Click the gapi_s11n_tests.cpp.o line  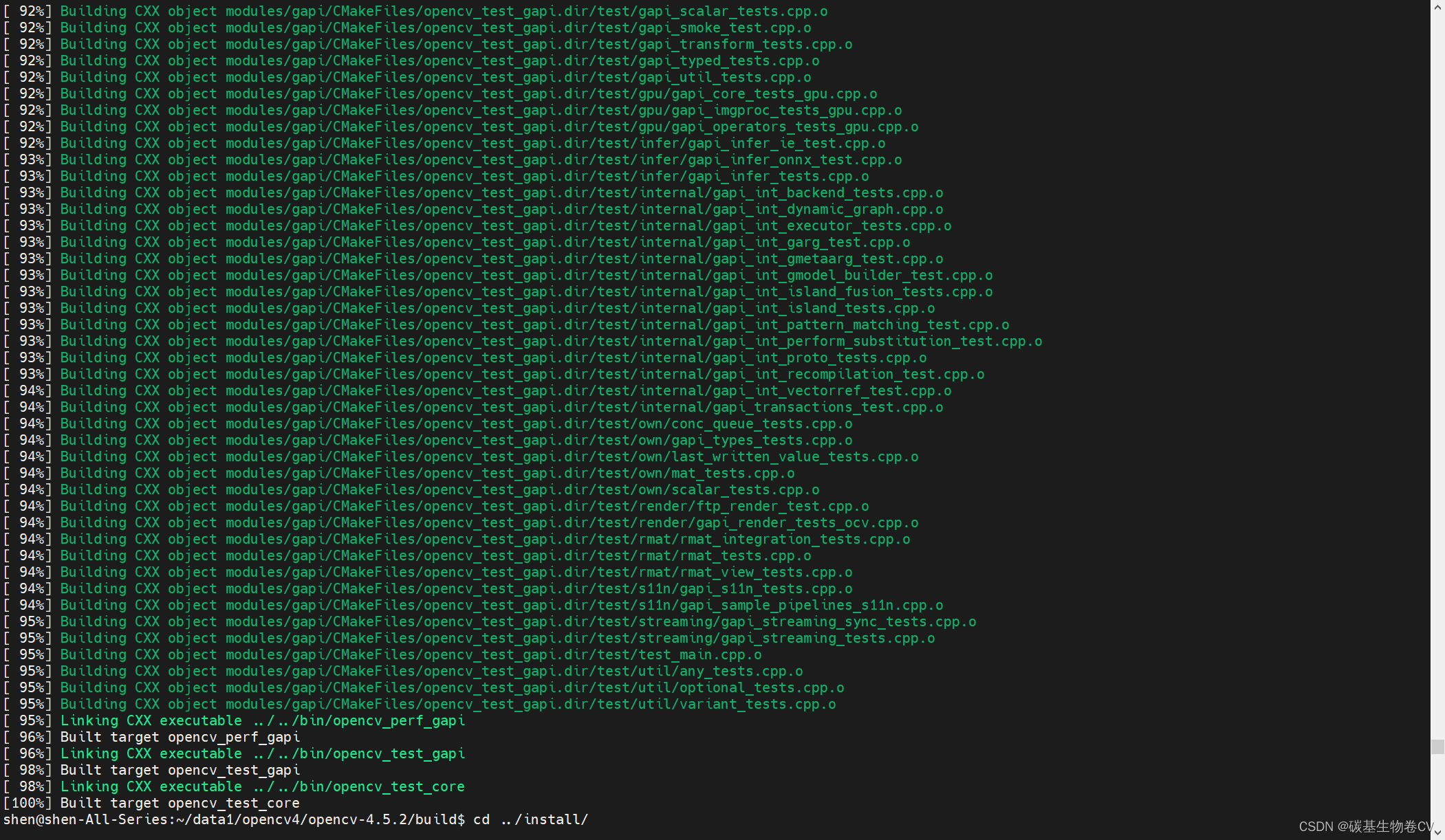tap(428, 589)
